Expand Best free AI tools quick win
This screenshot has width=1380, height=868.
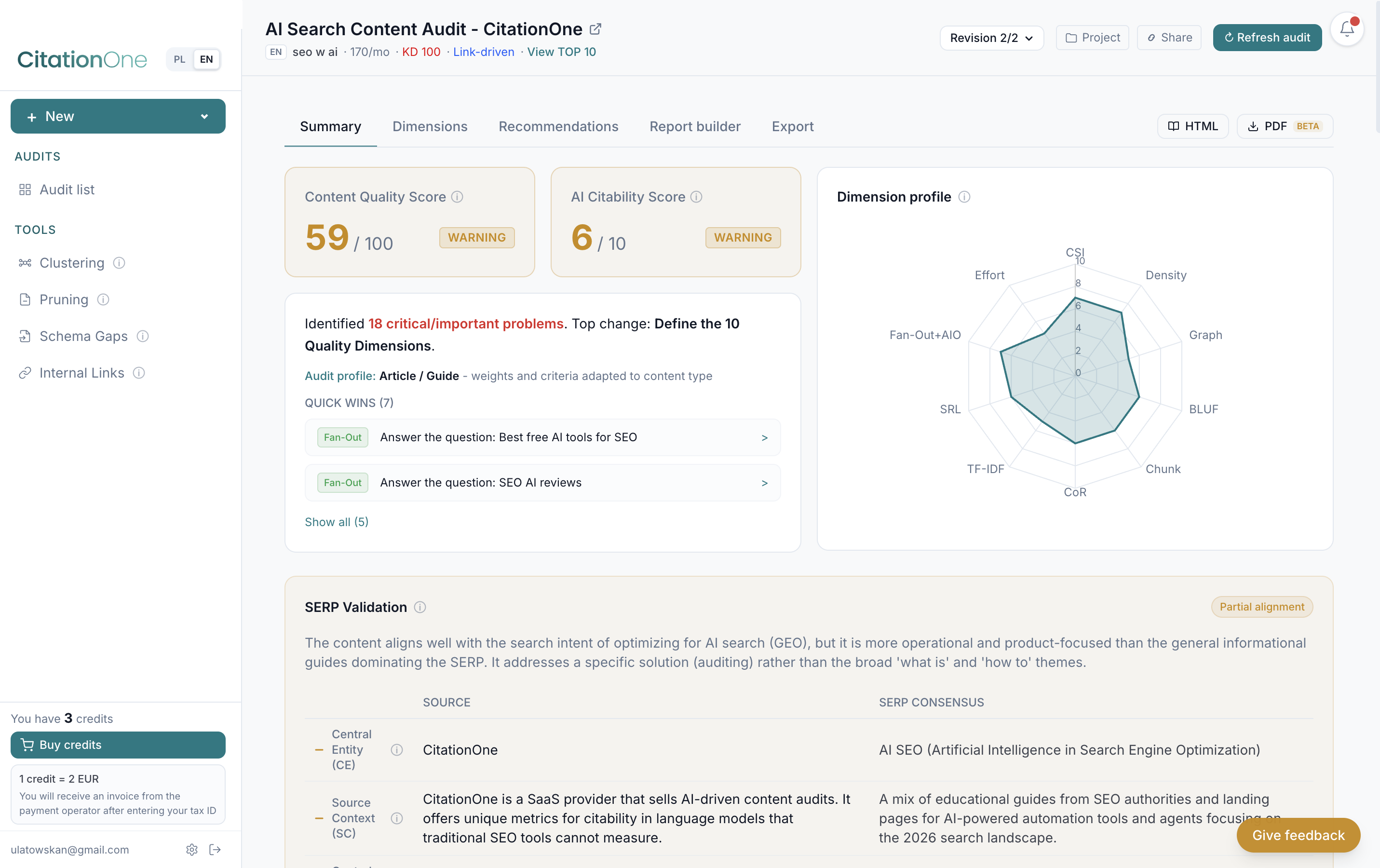coord(542,437)
